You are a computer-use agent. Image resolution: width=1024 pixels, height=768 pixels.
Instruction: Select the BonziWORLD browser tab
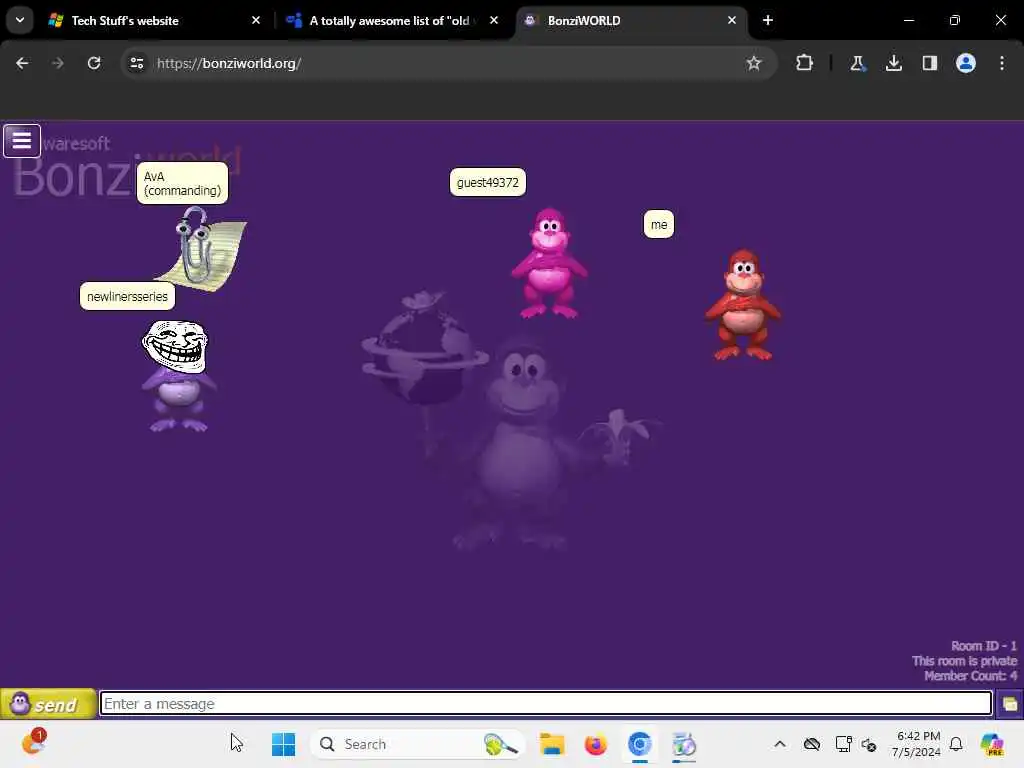pyautogui.click(x=631, y=20)
